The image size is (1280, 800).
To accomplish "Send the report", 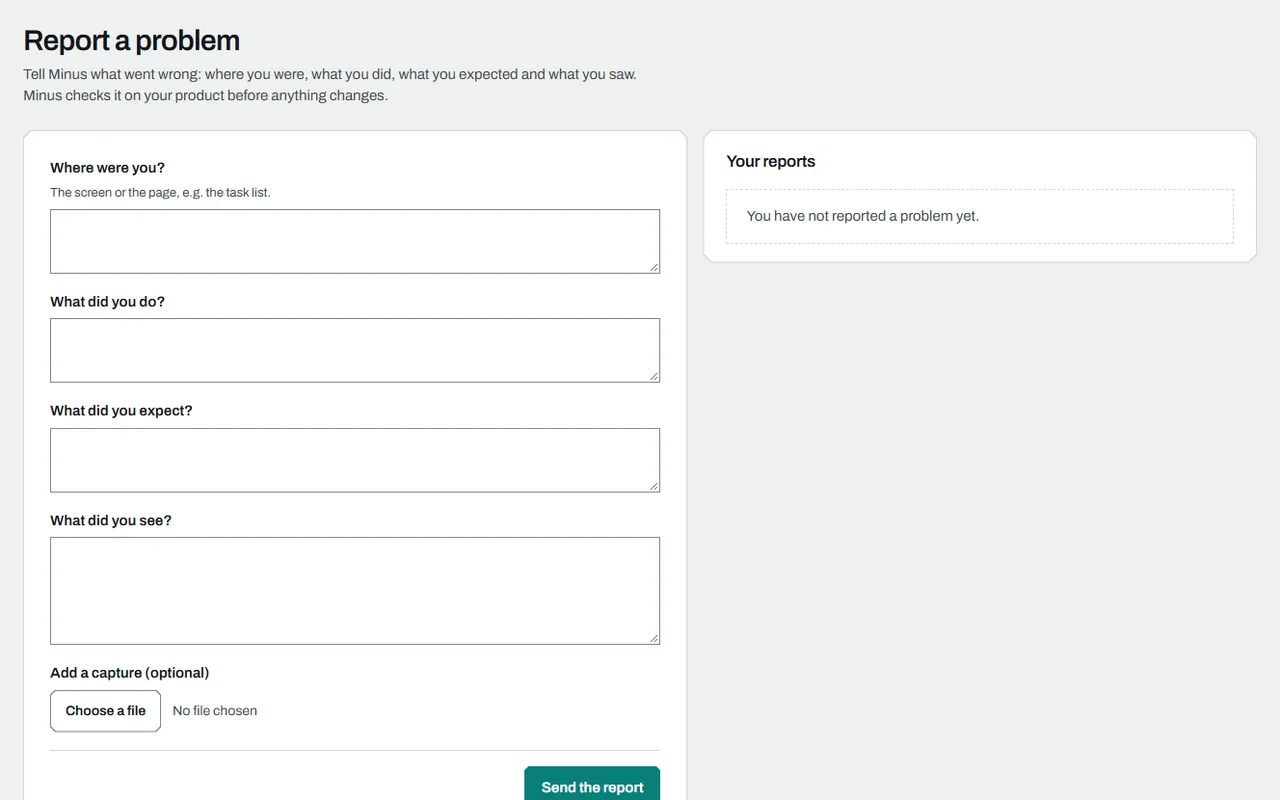I will coord(592,784).
